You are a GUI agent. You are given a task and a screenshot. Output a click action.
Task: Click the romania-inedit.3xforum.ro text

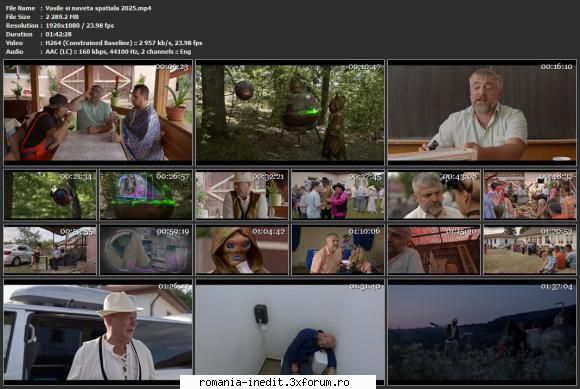274,382
